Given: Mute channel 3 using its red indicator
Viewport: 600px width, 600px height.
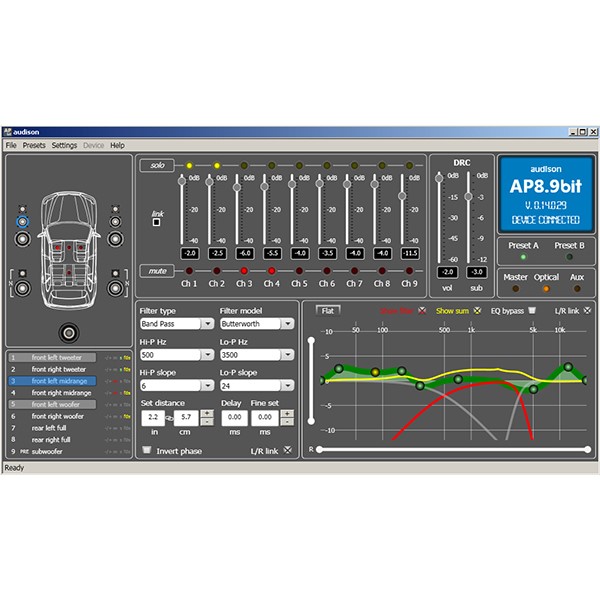Looking at the screenshot, I should pyautogui.click(x=244, y=271).
